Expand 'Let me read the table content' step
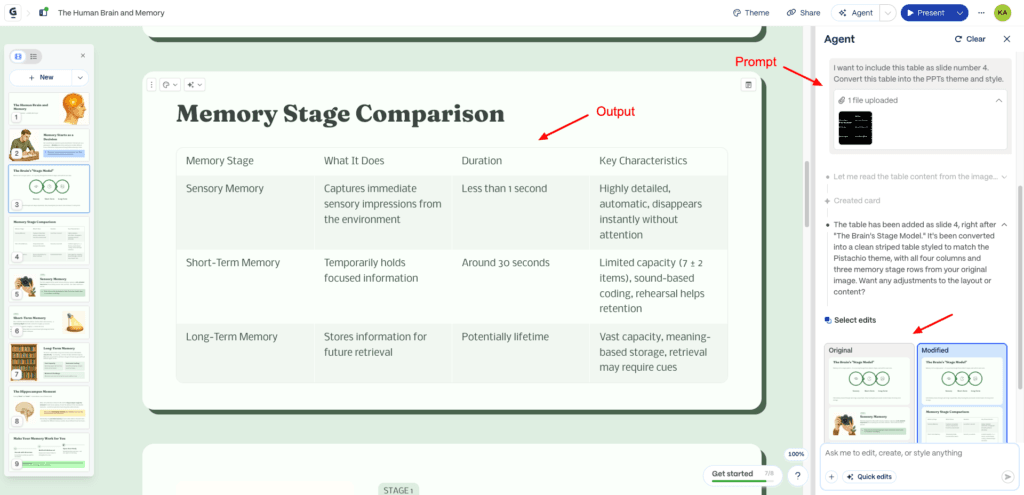 (x=1005, y=177)
